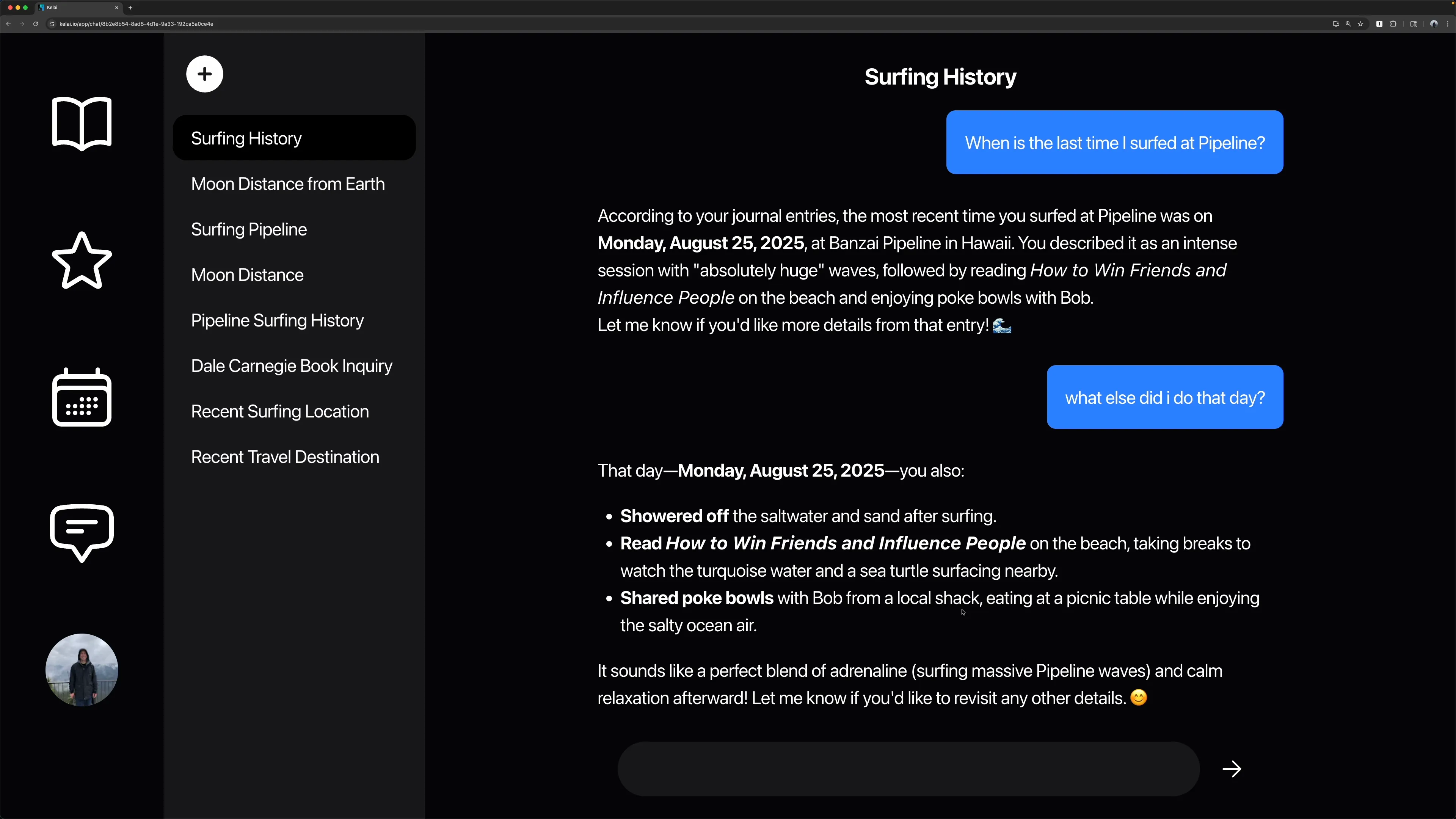Screen dimensions: 1456x819
Task: Click the browser address bar URL
Action: [x=136, y=24]
